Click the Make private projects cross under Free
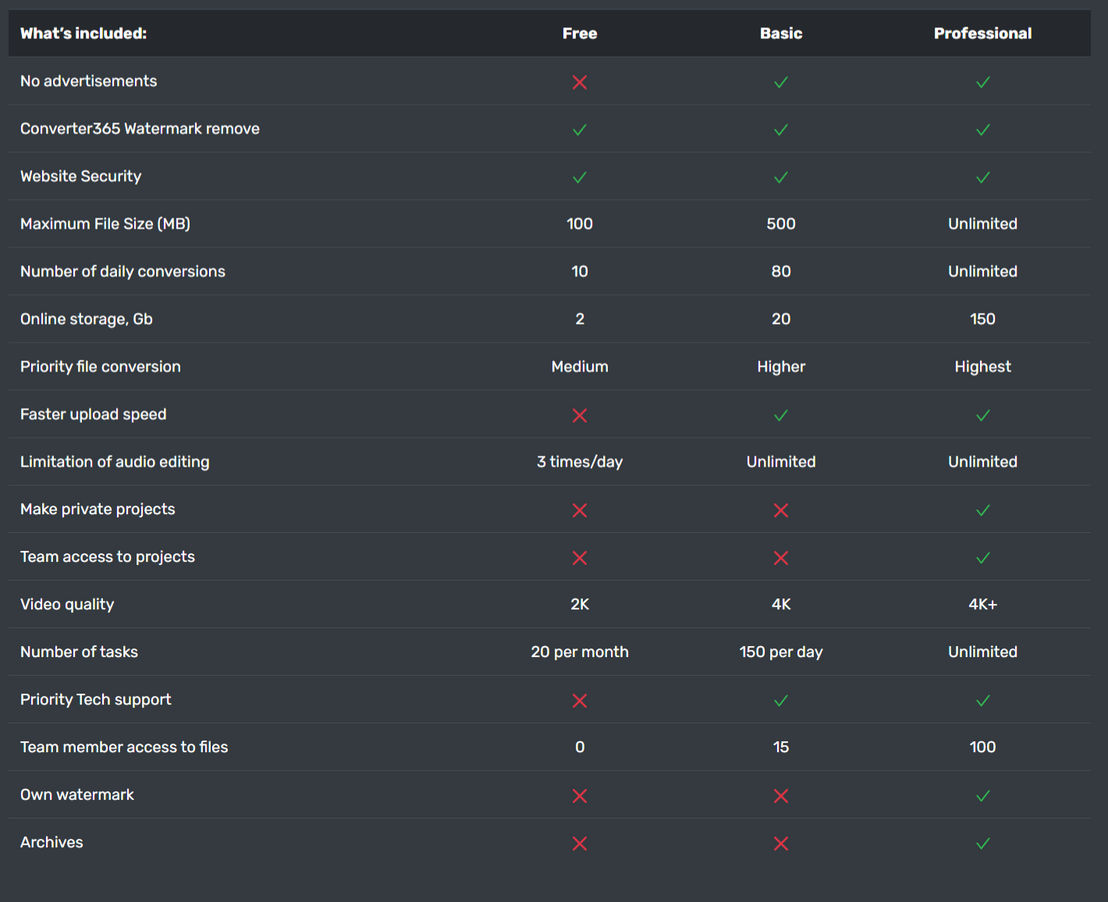Image resolution: width=1108 pixels, height=902 pixels. click(x=579, y=510)
